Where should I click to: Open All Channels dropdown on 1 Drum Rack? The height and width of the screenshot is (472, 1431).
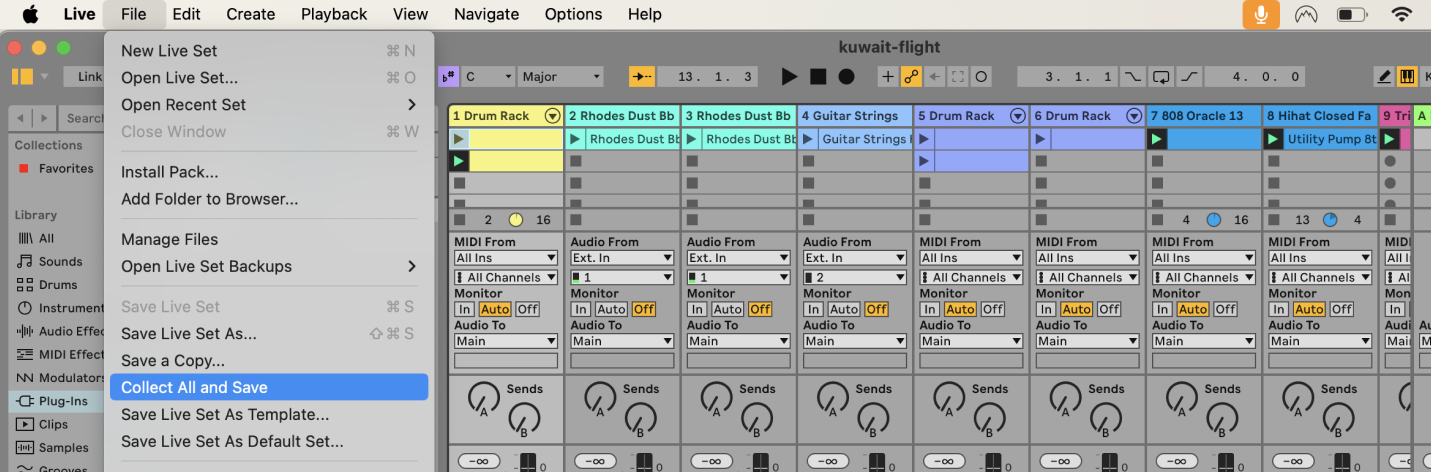(506, 277)
